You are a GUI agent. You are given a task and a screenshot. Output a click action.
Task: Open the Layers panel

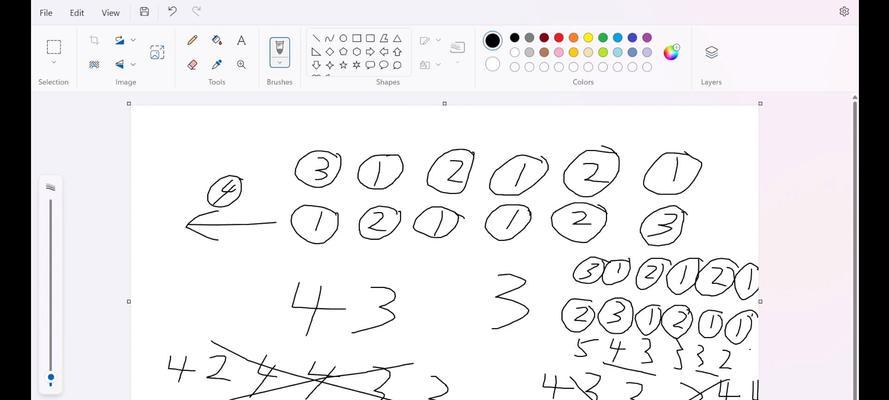[x=712, y=52]
